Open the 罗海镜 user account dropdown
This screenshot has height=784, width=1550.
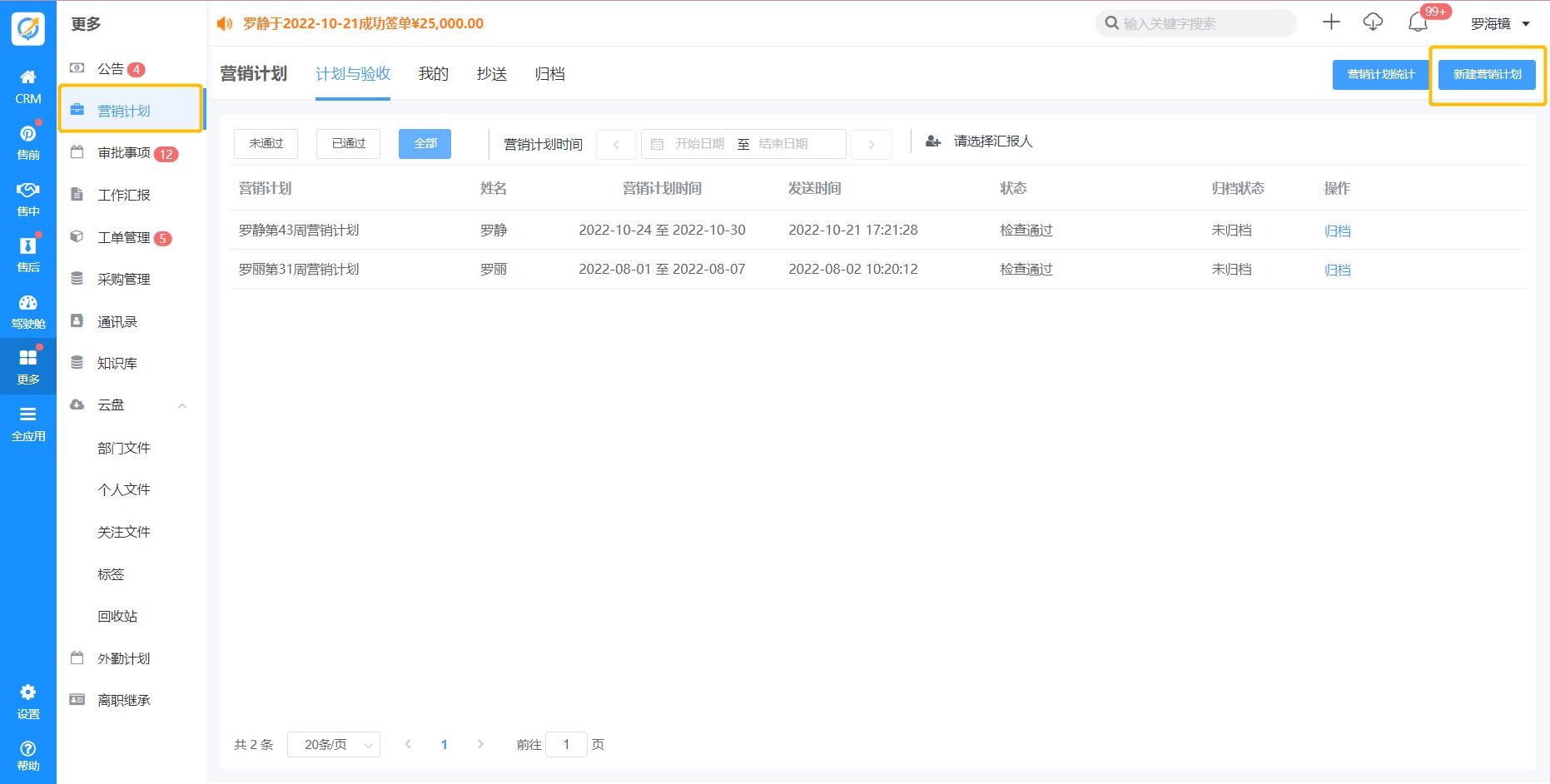1499,24
